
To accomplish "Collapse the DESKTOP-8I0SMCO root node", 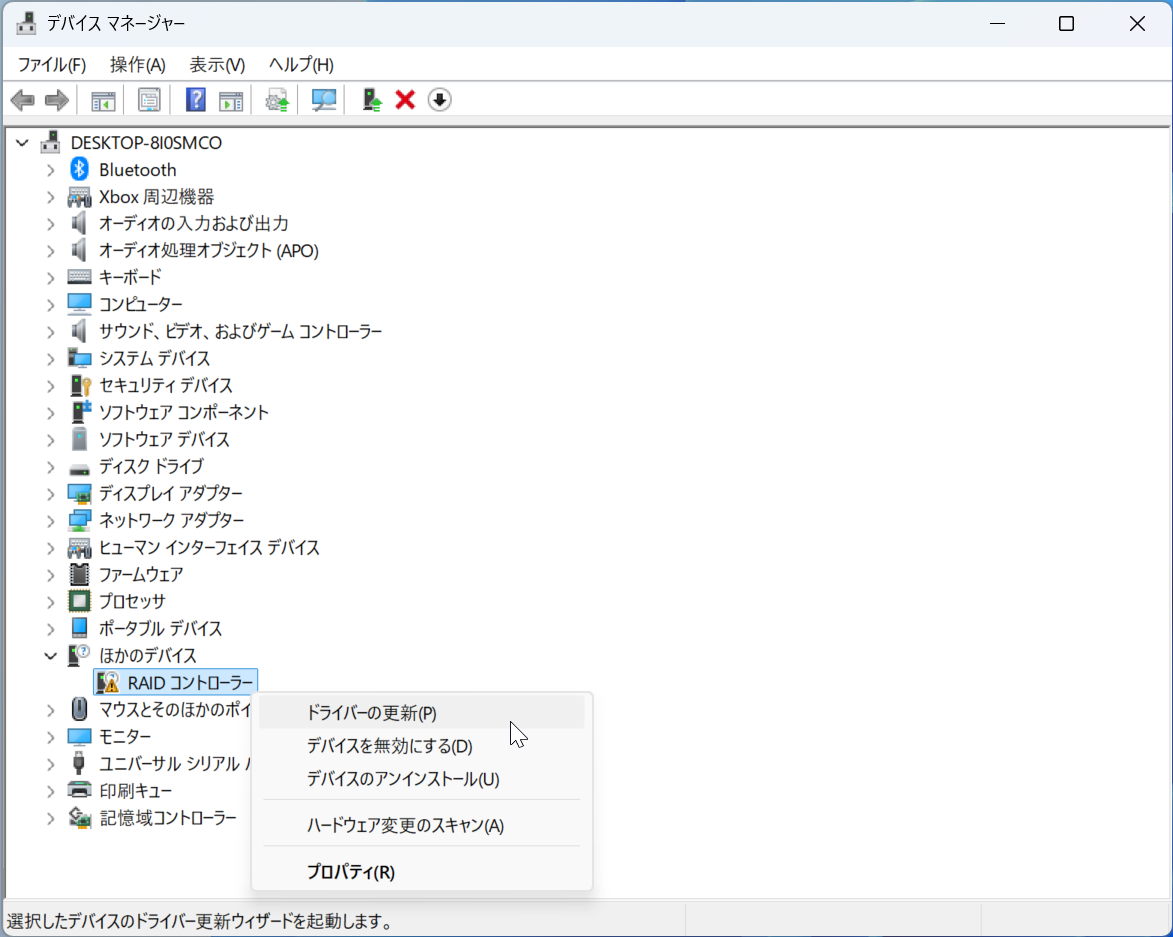I will coord(22,142).
